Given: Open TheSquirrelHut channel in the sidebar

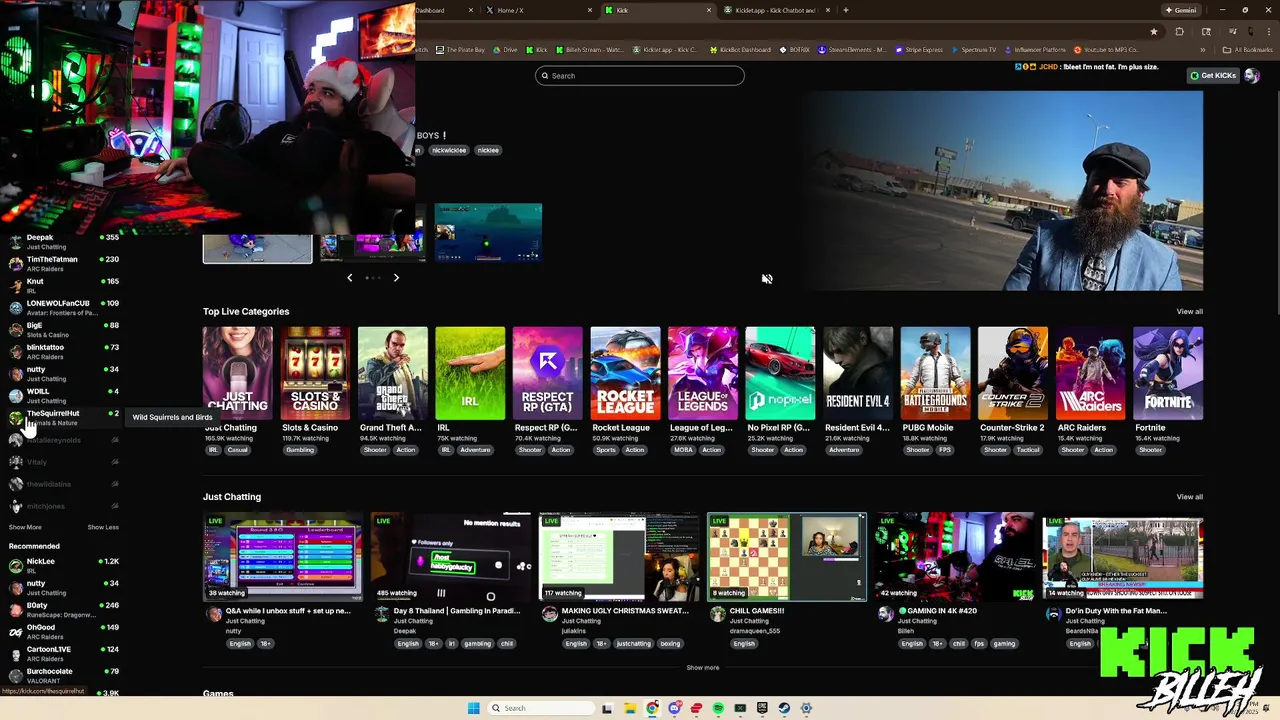Looking at the screenshot, I should (x=64, y=418).
